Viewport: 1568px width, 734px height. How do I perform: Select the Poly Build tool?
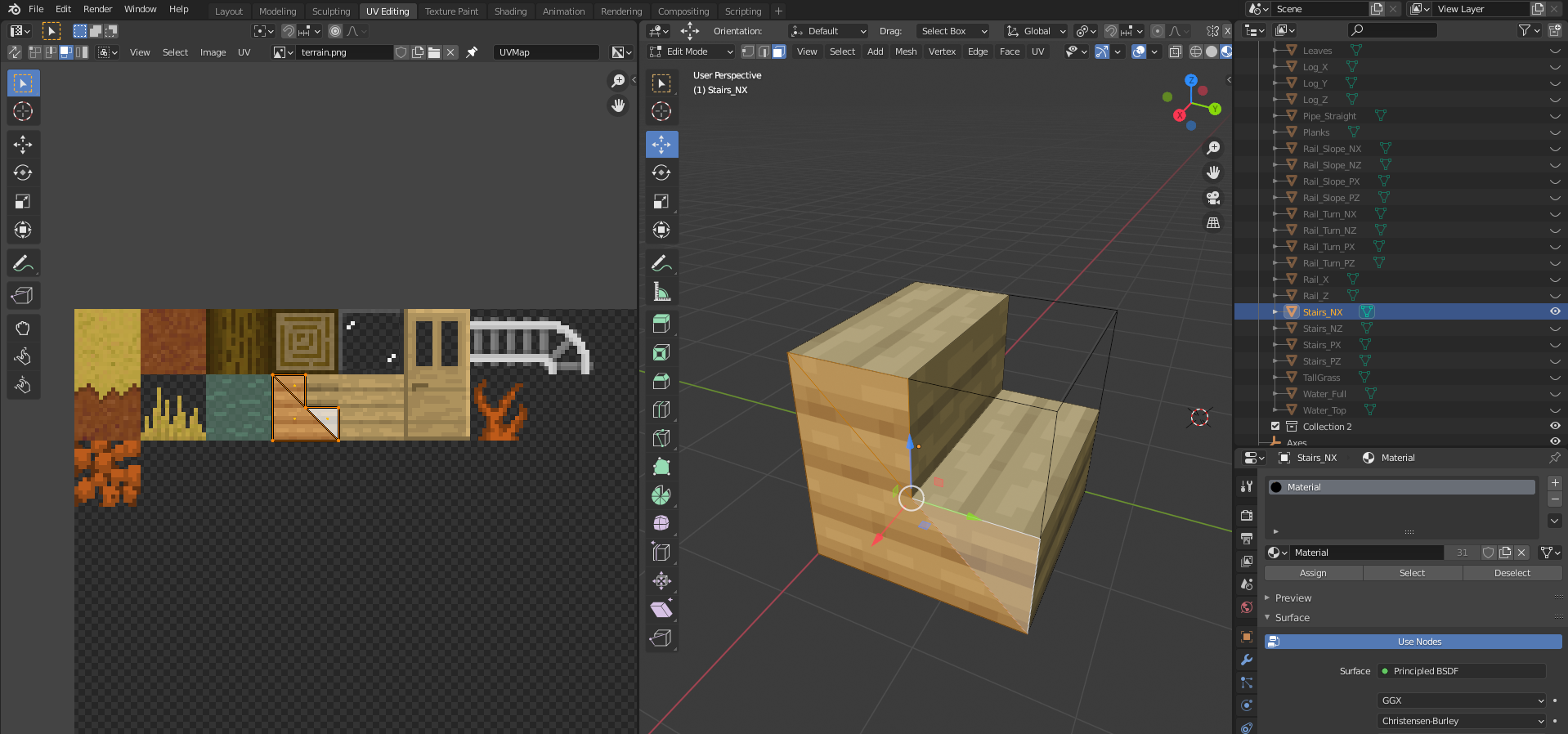click(x=661, y=468)
